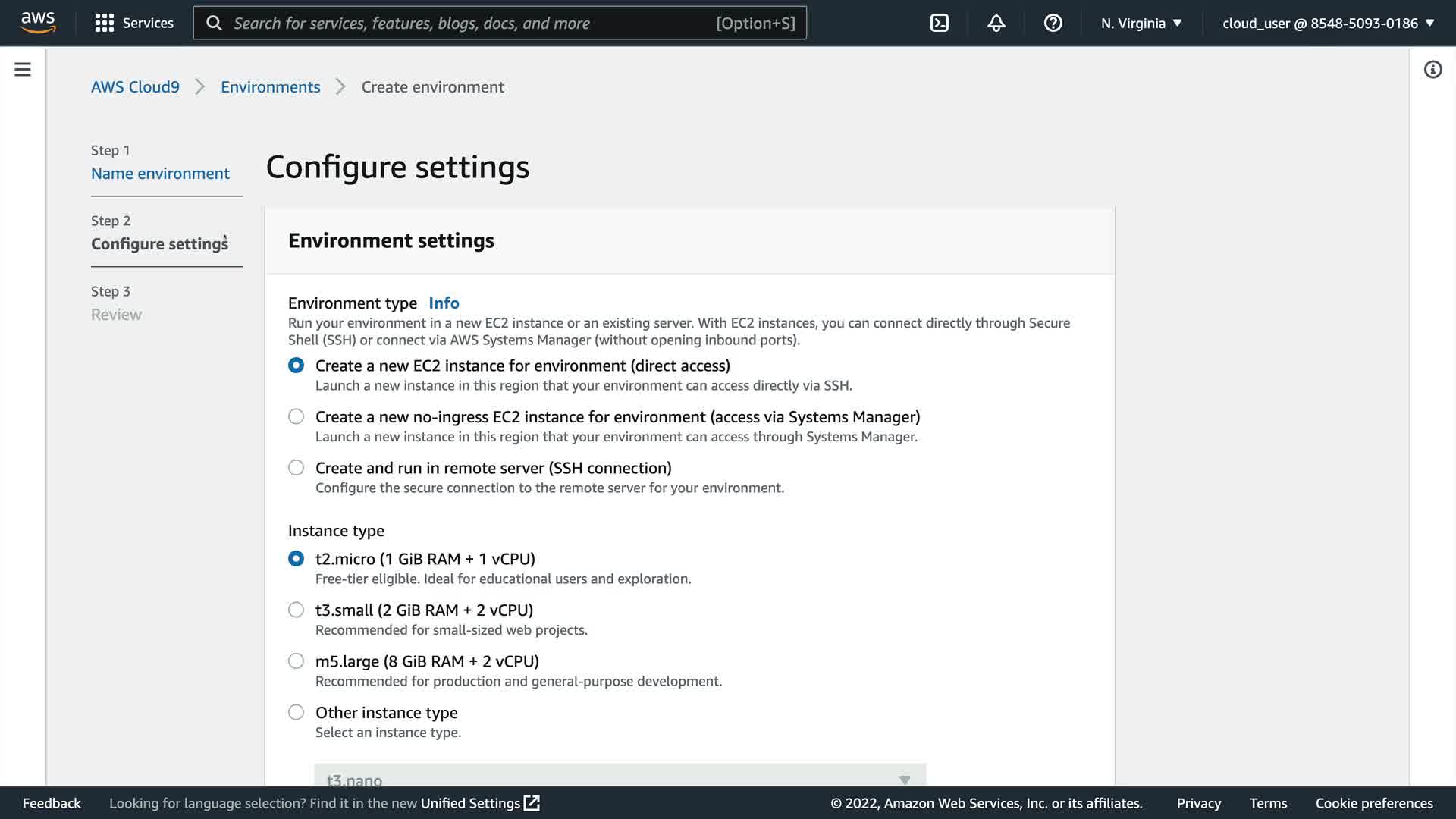This screenshot has height=819, width=1456.
Task: Select the t3.small instance type
Action: (x=296, y=610)
